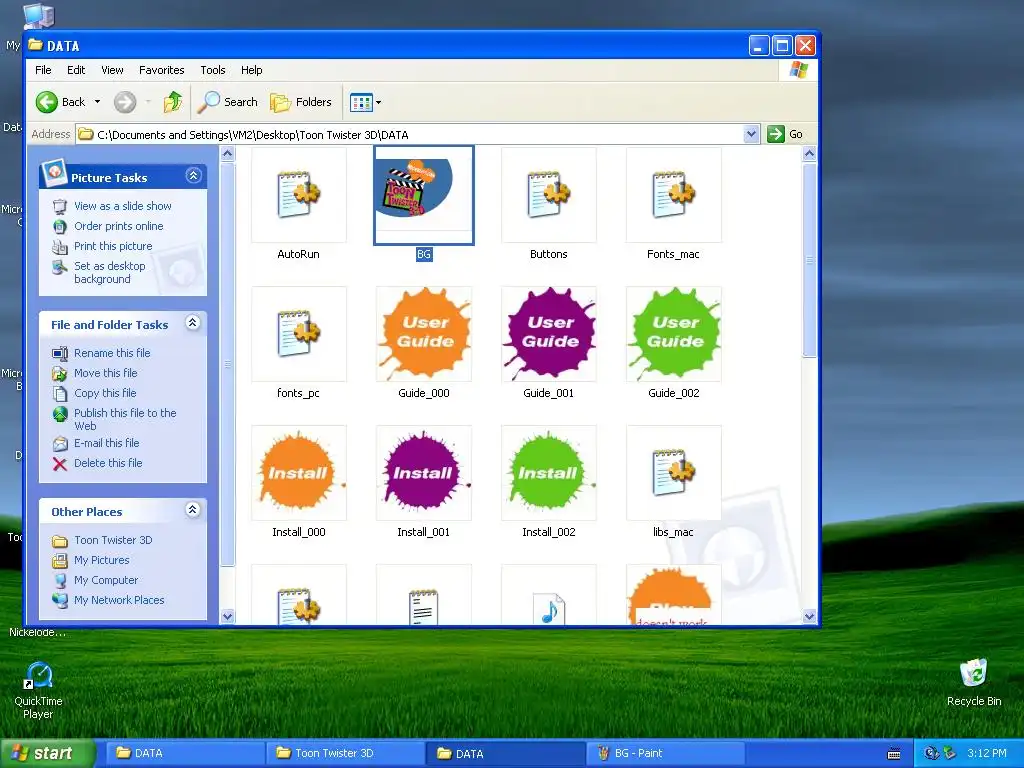This screenshot has width=1024, height=768.
Task: Click Copy this file
Action: 105,393
